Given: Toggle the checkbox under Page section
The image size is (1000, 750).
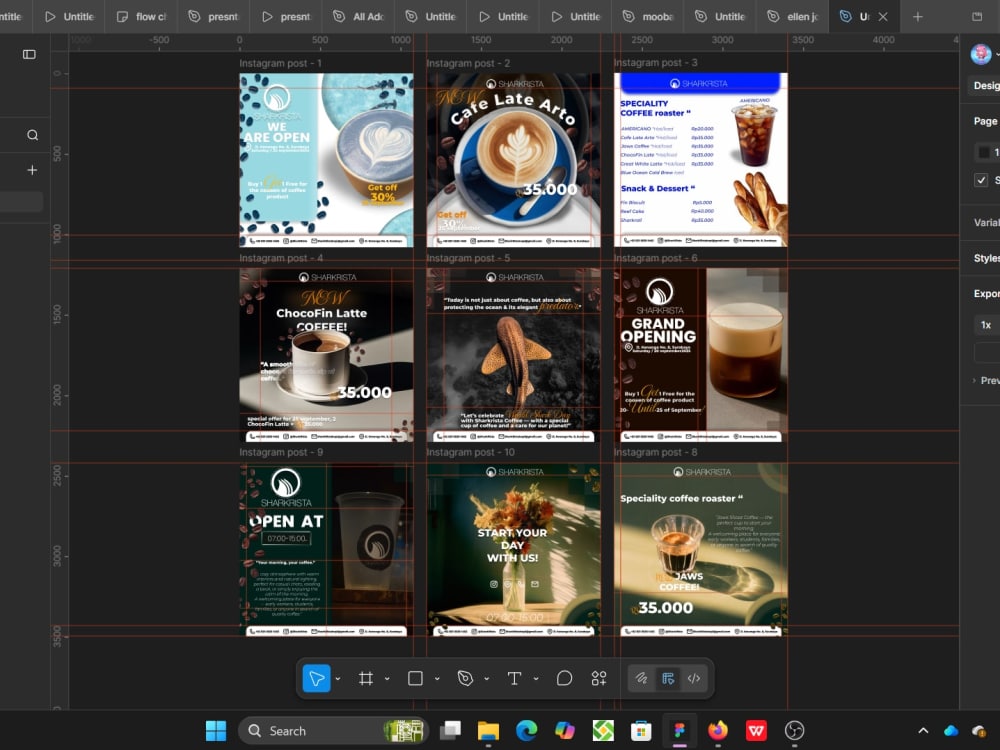Looking at the screenshot, I should (981, 180).
